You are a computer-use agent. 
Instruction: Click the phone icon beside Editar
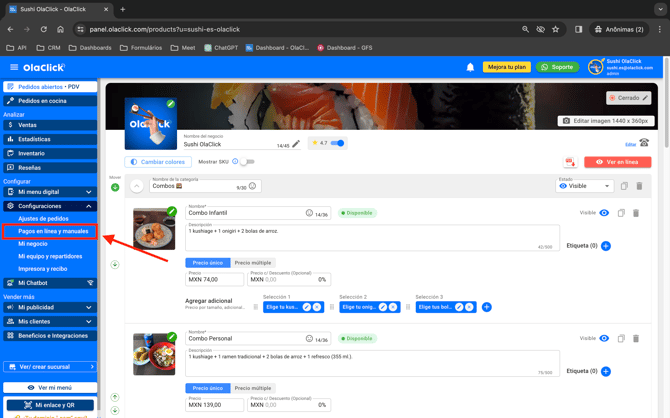point(644,143)
